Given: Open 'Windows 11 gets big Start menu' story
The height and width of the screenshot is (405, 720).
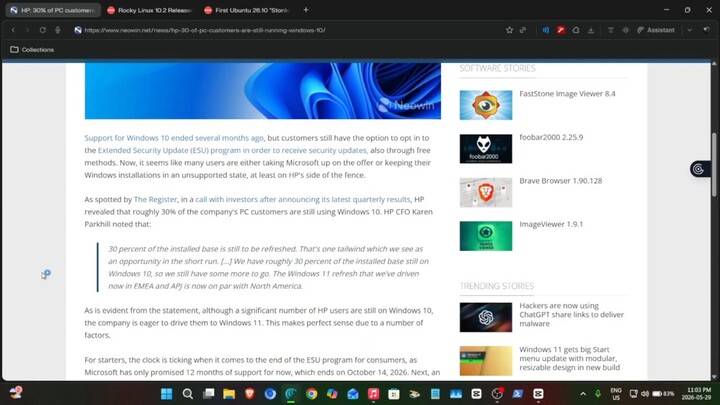Looking at the screenshot, I should [569, 359].
